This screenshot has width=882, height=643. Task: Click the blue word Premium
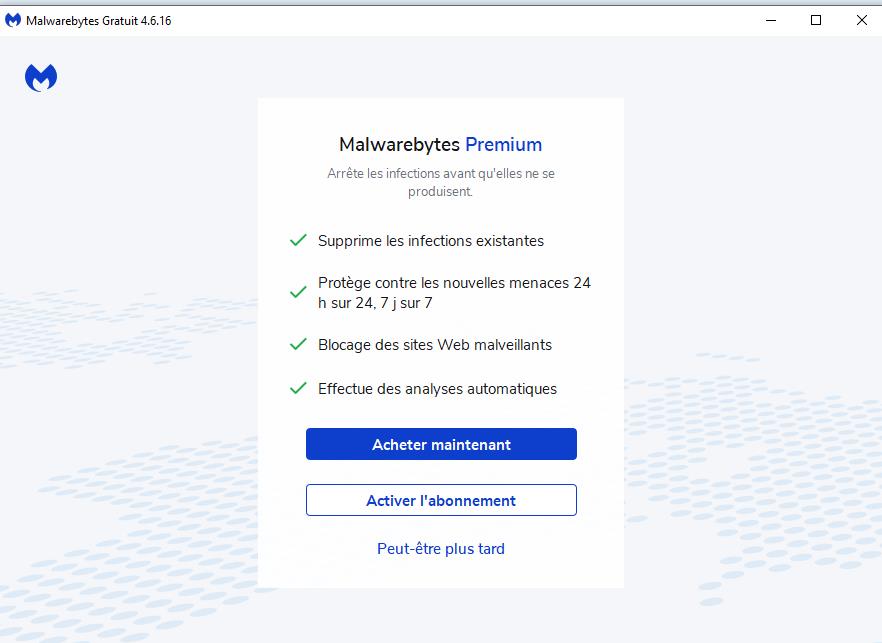(503, 145)
